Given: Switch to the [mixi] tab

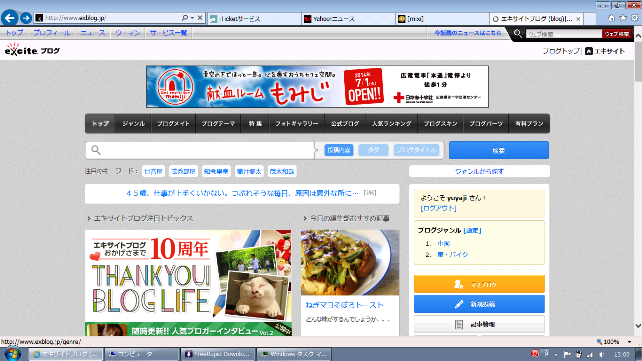Looking at the screenshot, I should coord(442,19).
